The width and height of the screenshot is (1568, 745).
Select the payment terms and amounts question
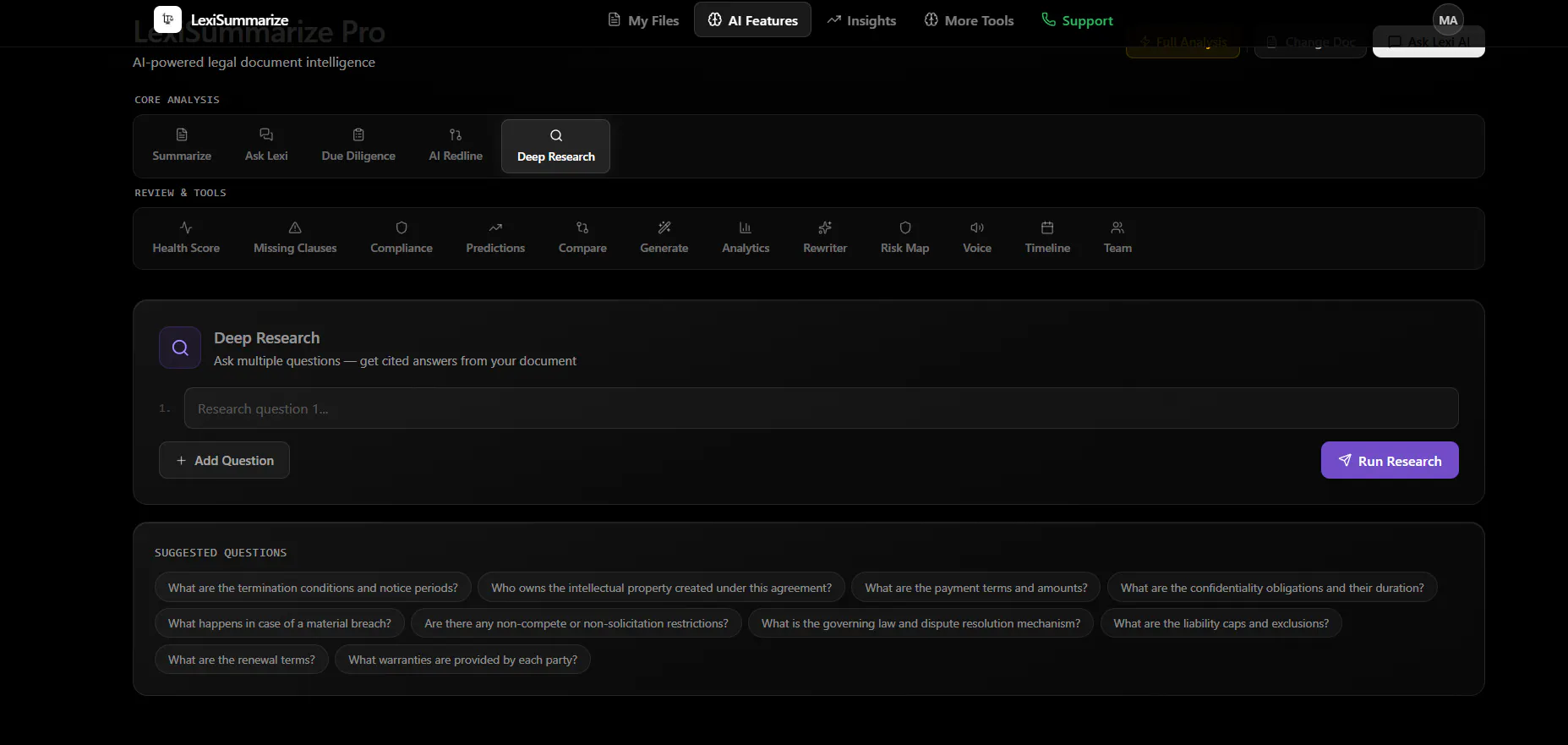pos(976,588)
